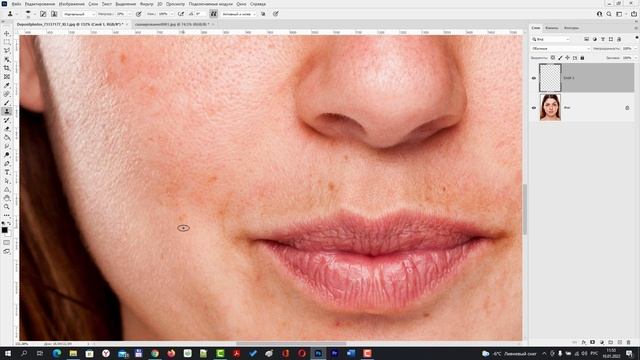Select the Rectangular Marquee tool
This screenshot has width=640, height=360.
(7, 42)
